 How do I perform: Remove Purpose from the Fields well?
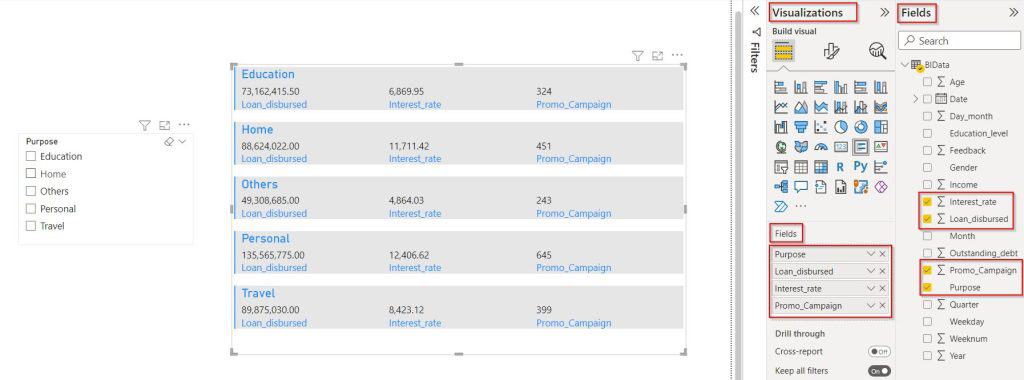pos(882,254)
